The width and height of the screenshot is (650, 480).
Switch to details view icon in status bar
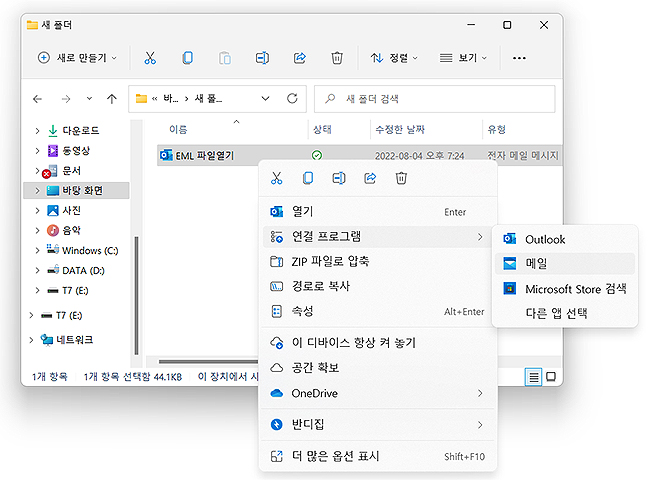coord(533,377)
